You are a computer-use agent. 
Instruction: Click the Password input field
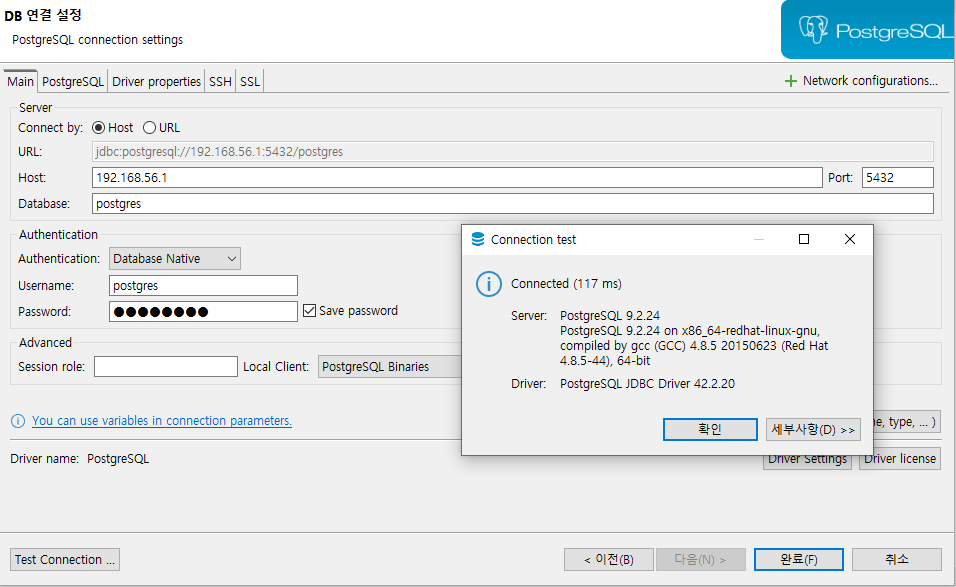pyautogui.click(x=204, y=311)
